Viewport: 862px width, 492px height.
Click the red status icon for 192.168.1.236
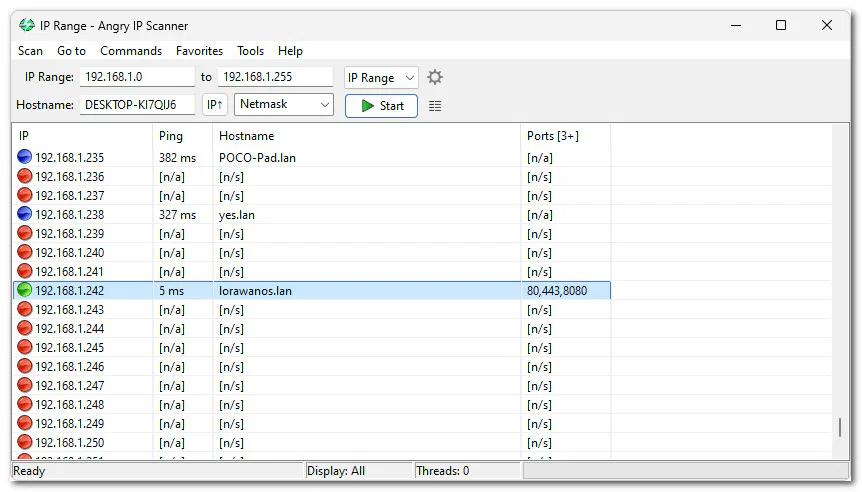(24, 176)
